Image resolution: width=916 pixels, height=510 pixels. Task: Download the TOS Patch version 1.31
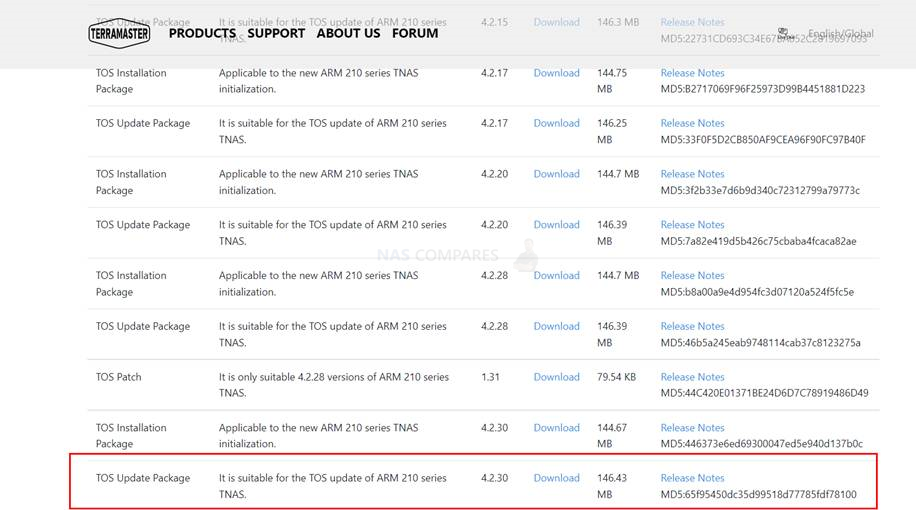[556, 377]
